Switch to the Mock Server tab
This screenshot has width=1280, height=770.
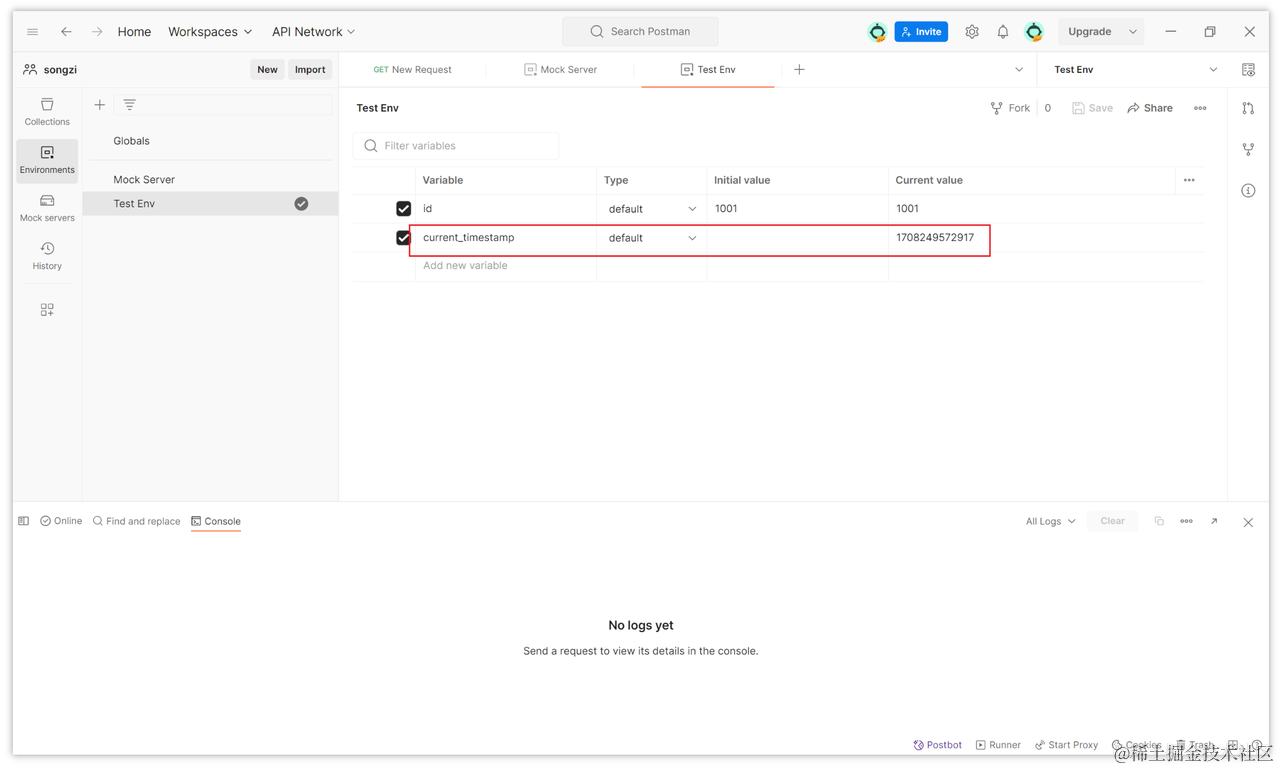pyautogui.click(x=560, y=70)
